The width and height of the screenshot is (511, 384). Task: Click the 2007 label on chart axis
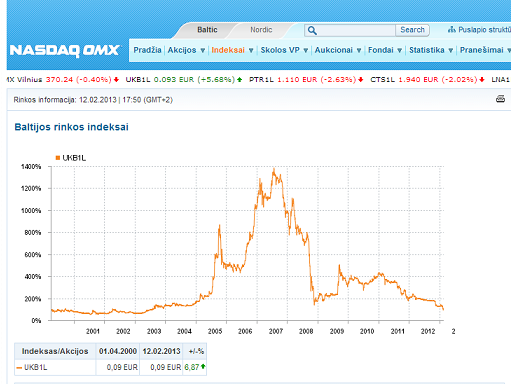click(276, 331)
